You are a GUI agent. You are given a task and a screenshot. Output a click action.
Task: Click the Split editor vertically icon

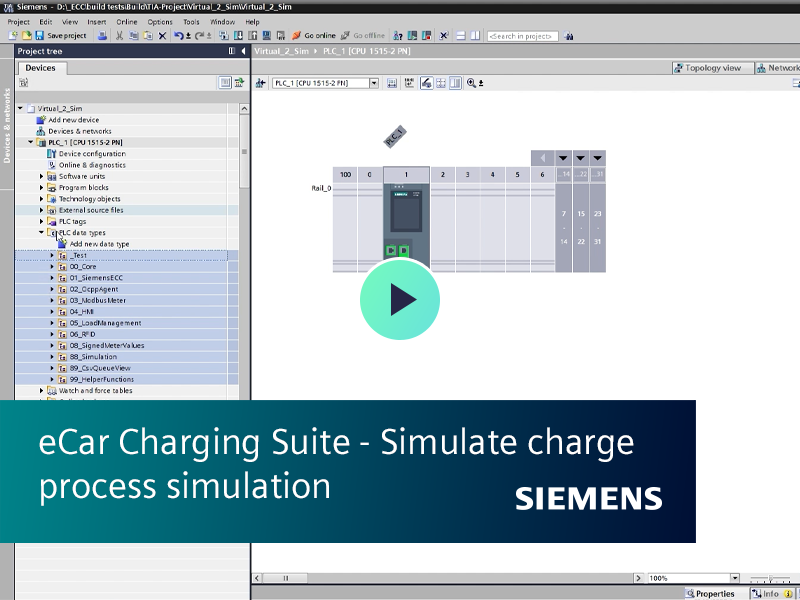tap(475, 36)
